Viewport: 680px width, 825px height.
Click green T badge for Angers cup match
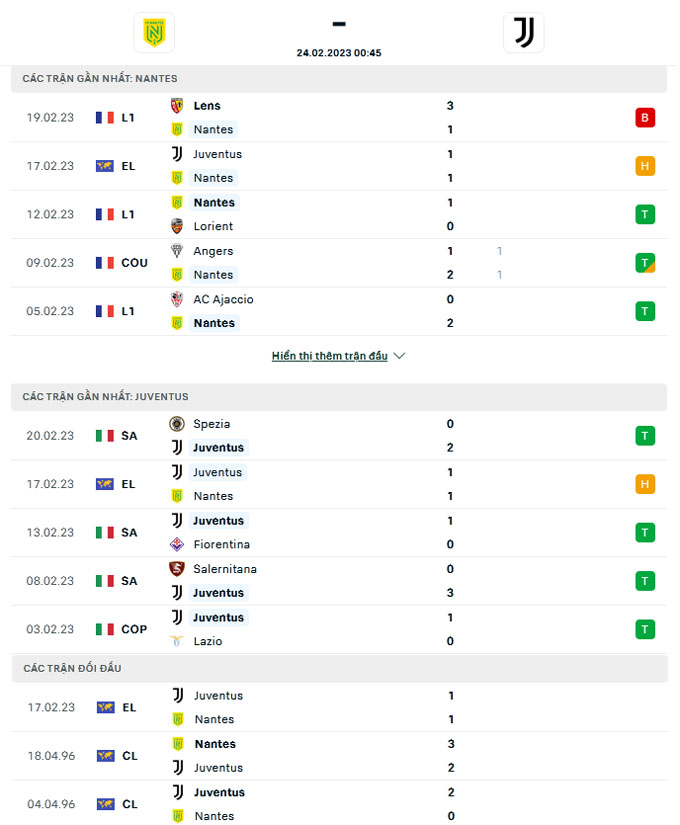[x=645, y=263]
